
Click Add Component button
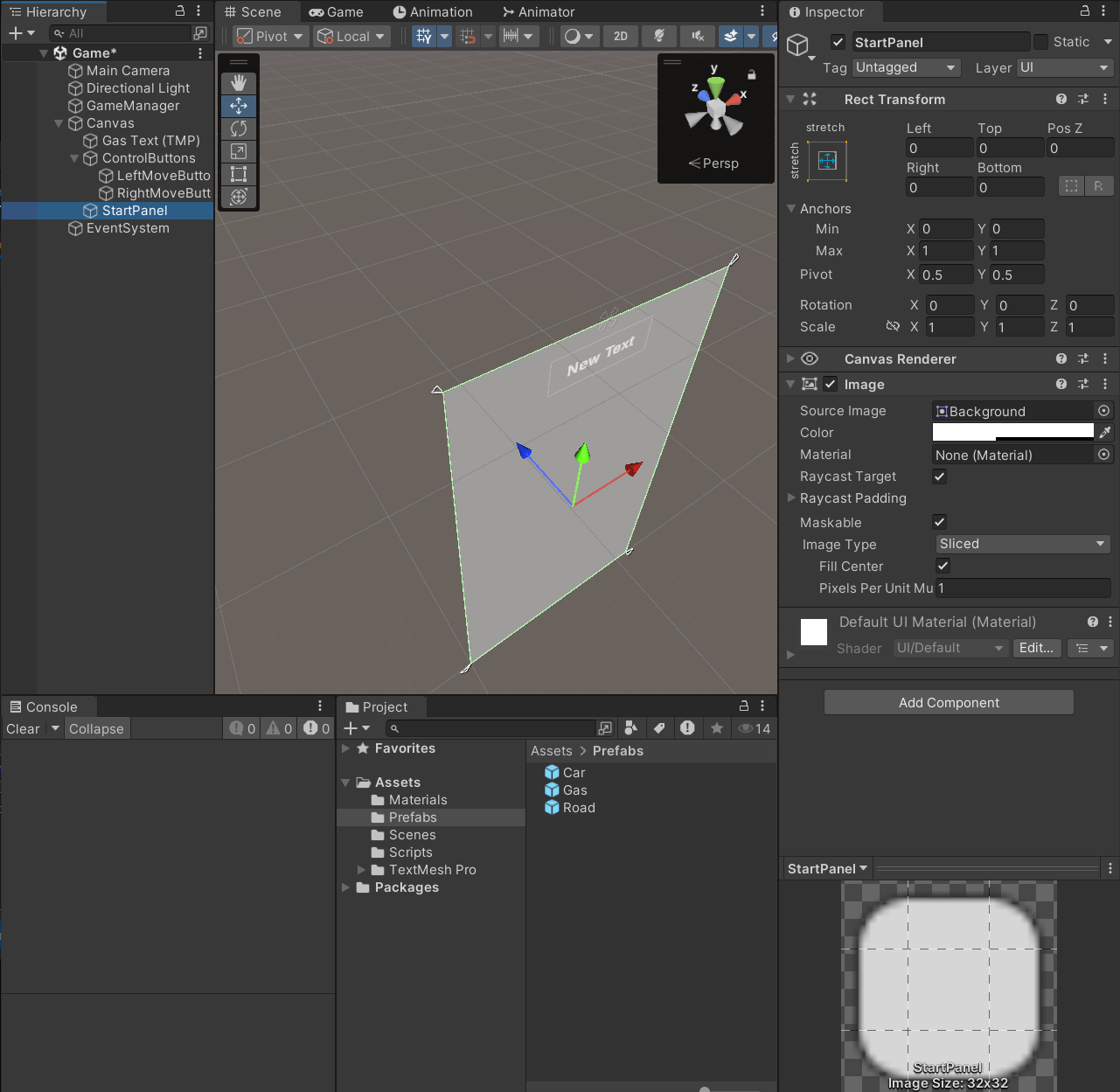949,702
